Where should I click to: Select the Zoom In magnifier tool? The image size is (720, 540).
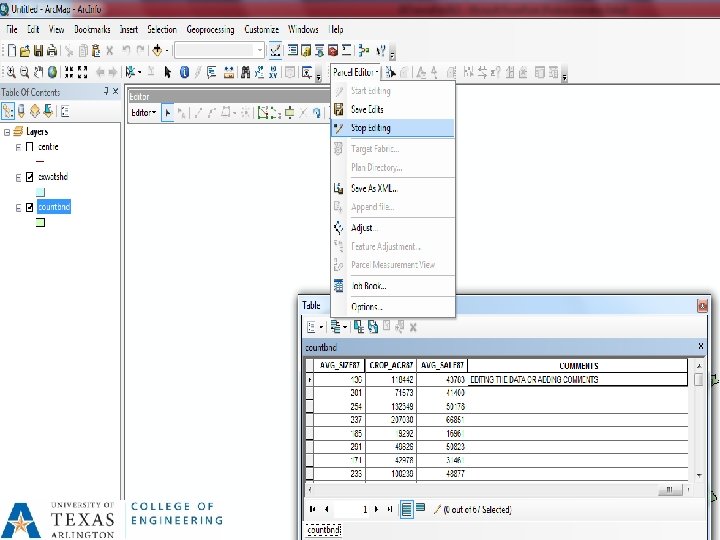(11, 72)
